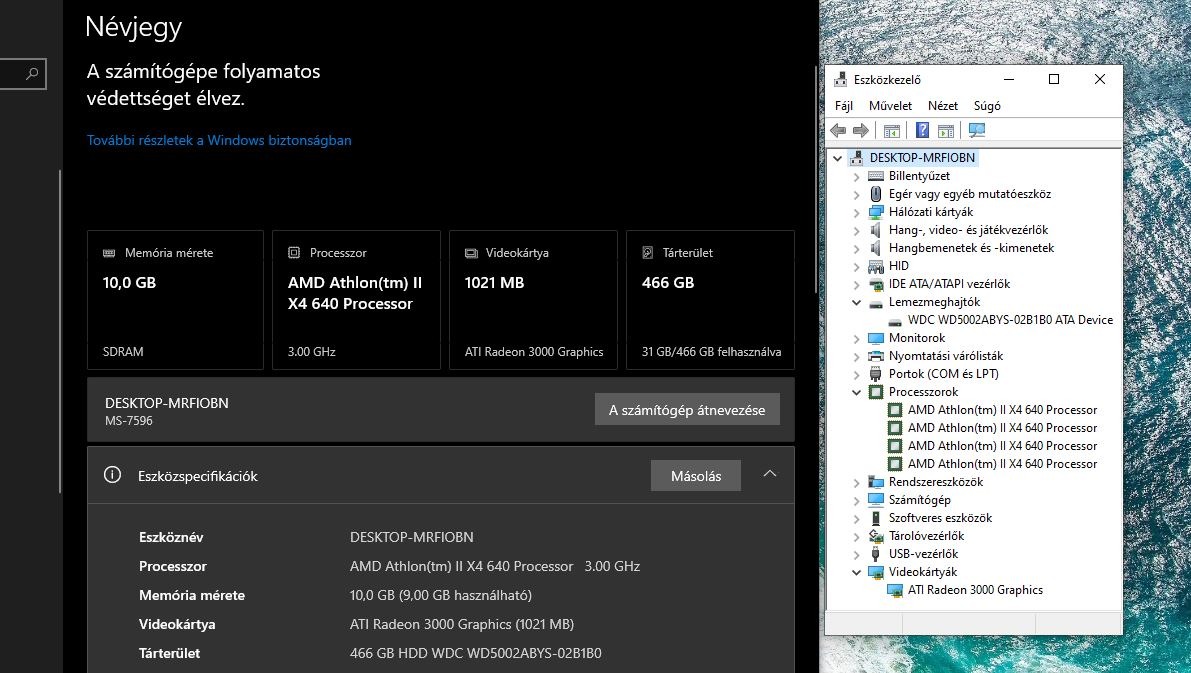Image resolution: width=1191 pixels, height=673 pixels.
Task: Expand the Számítógép node arrow
Action: [857, 501]
